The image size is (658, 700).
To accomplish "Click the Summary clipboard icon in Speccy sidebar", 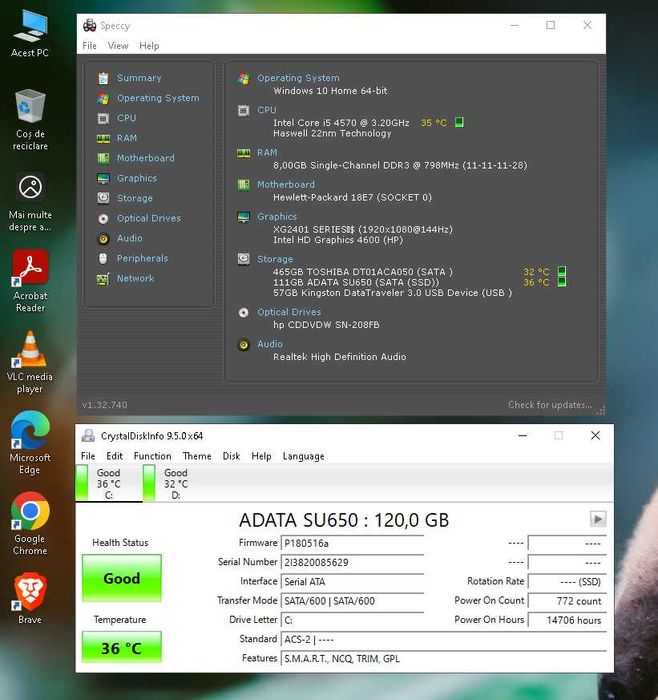I will pos(103,78).
